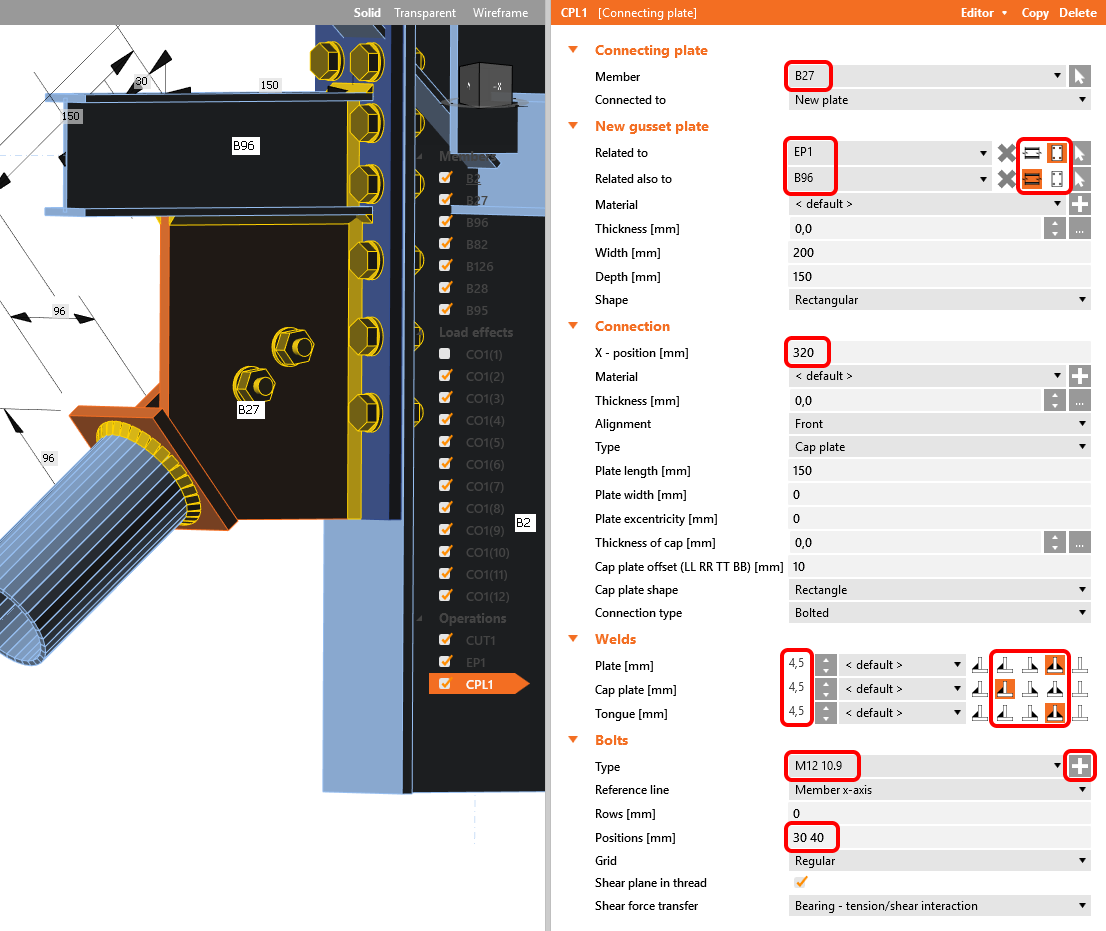The image size is (1106, 931).
Task: Uncheck load effect CO1(2)
Action: 445,375
